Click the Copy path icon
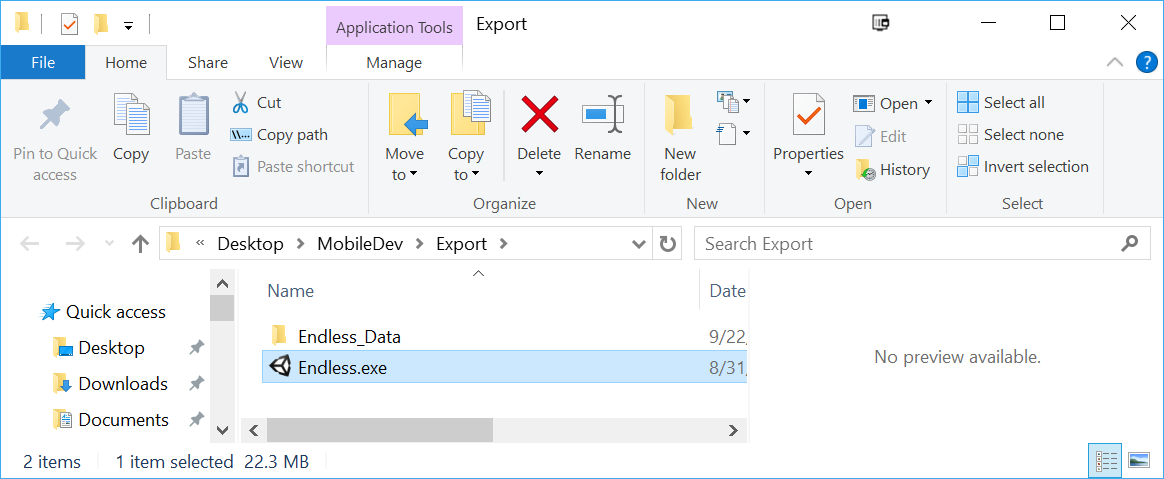 pyautogui.click(x=240, y=135)
